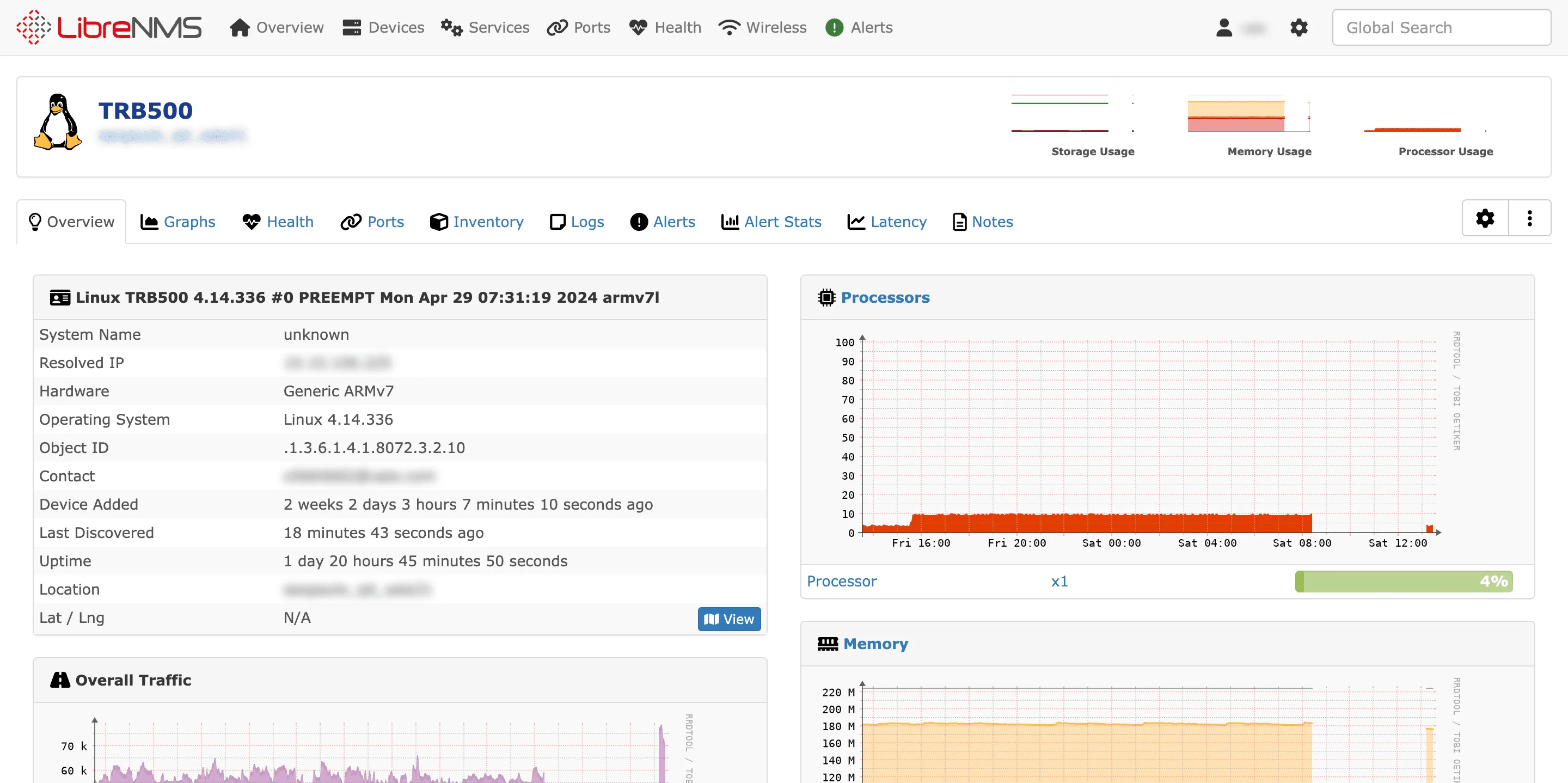
Task: Switch to the Notes tab
Action: tap(982, 222)
